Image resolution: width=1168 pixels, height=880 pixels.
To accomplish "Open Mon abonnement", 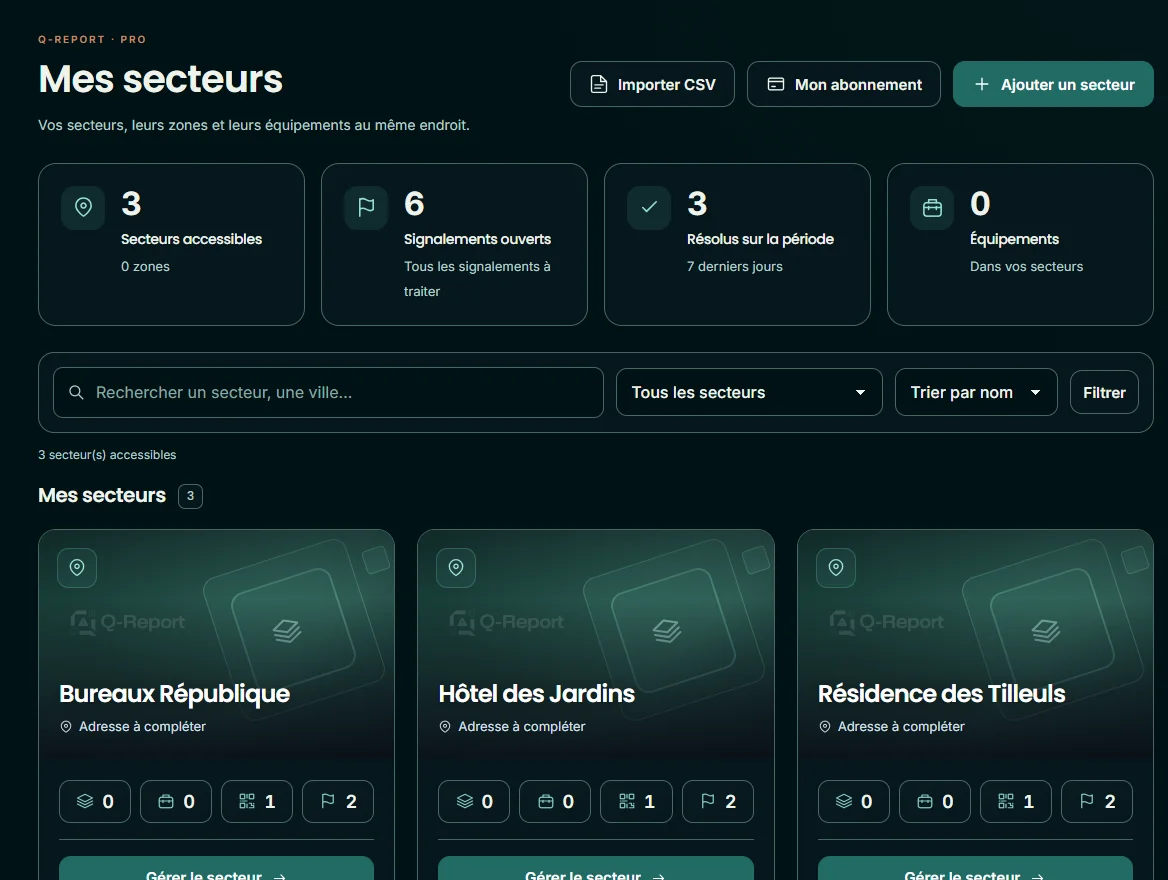I will coord(843,84).
